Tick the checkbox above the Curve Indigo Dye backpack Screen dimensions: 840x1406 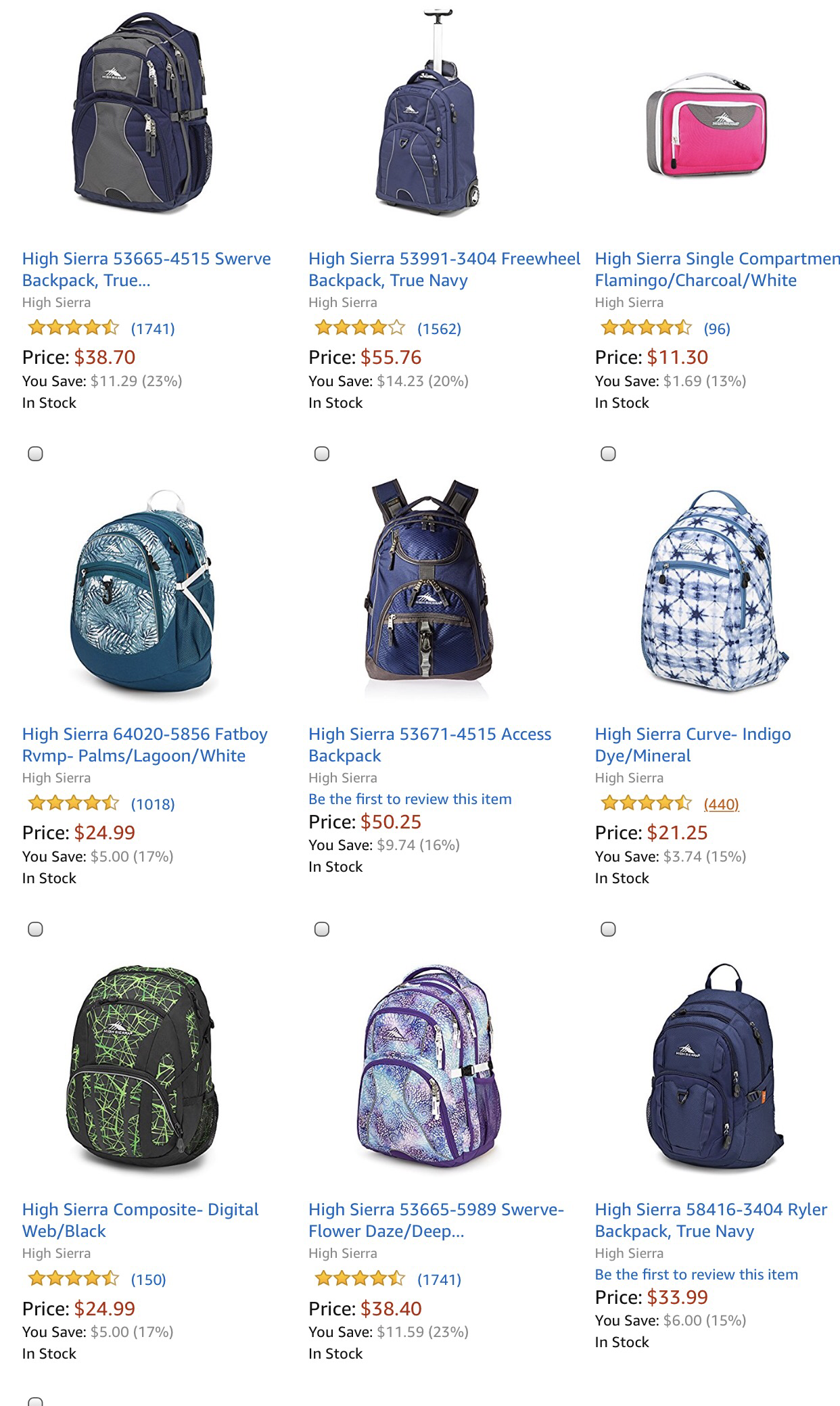point(609,454)
